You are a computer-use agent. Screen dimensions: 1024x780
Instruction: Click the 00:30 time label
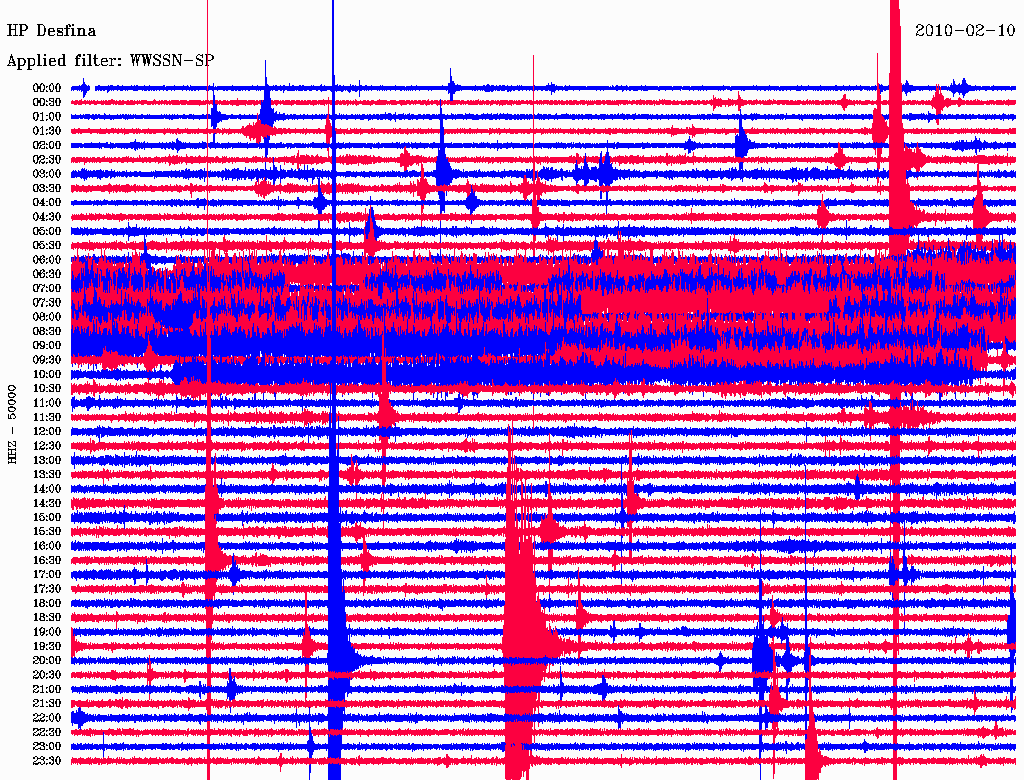(x=47, y=102)
